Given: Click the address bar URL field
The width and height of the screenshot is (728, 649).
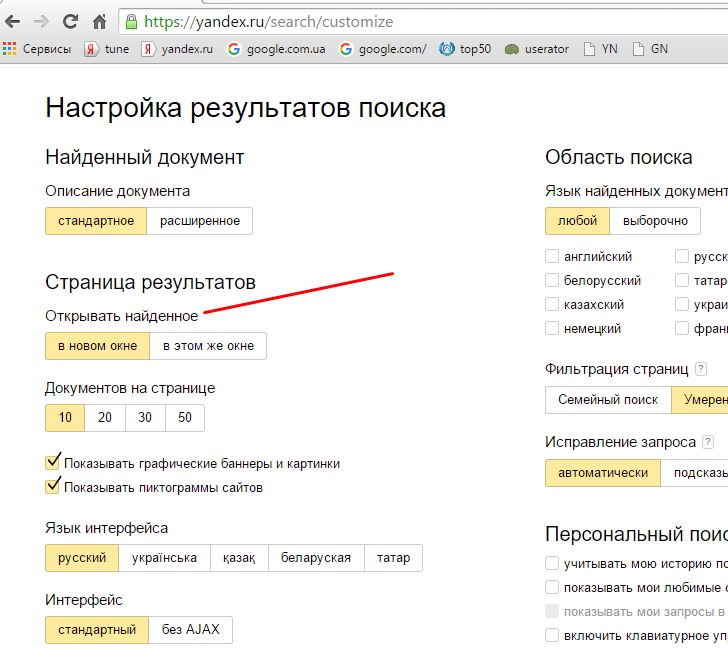Looking at the screenshot, I should [422, 22].
